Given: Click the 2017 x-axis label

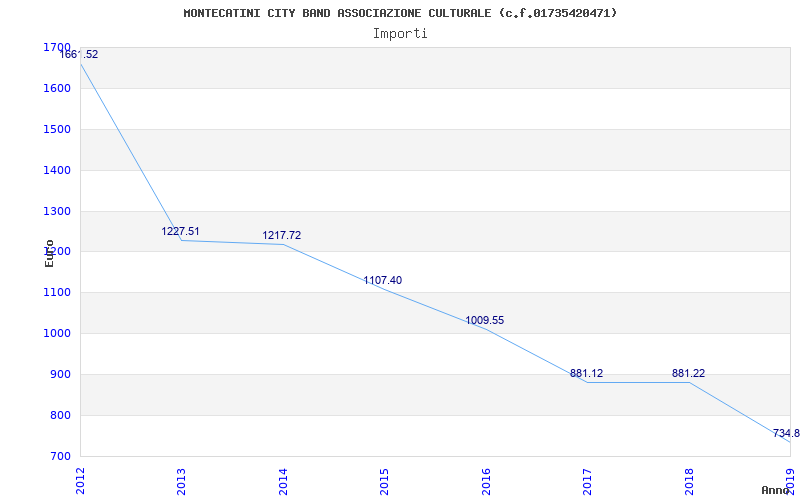Looking at the screenshot, I should coord(587,481).
